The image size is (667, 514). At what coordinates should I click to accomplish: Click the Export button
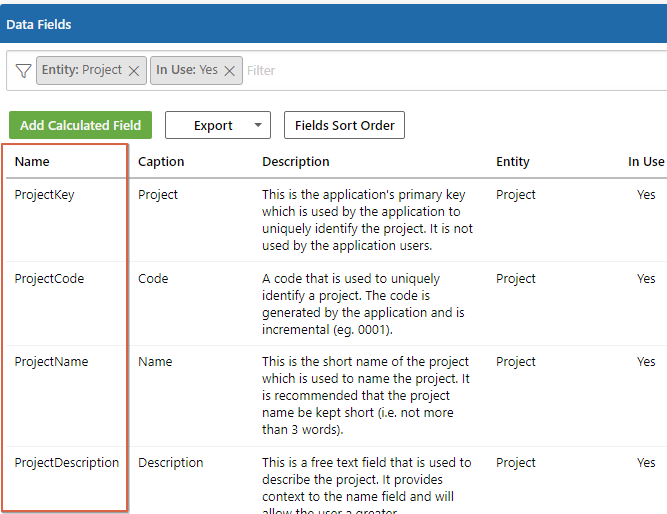(218, 125)
